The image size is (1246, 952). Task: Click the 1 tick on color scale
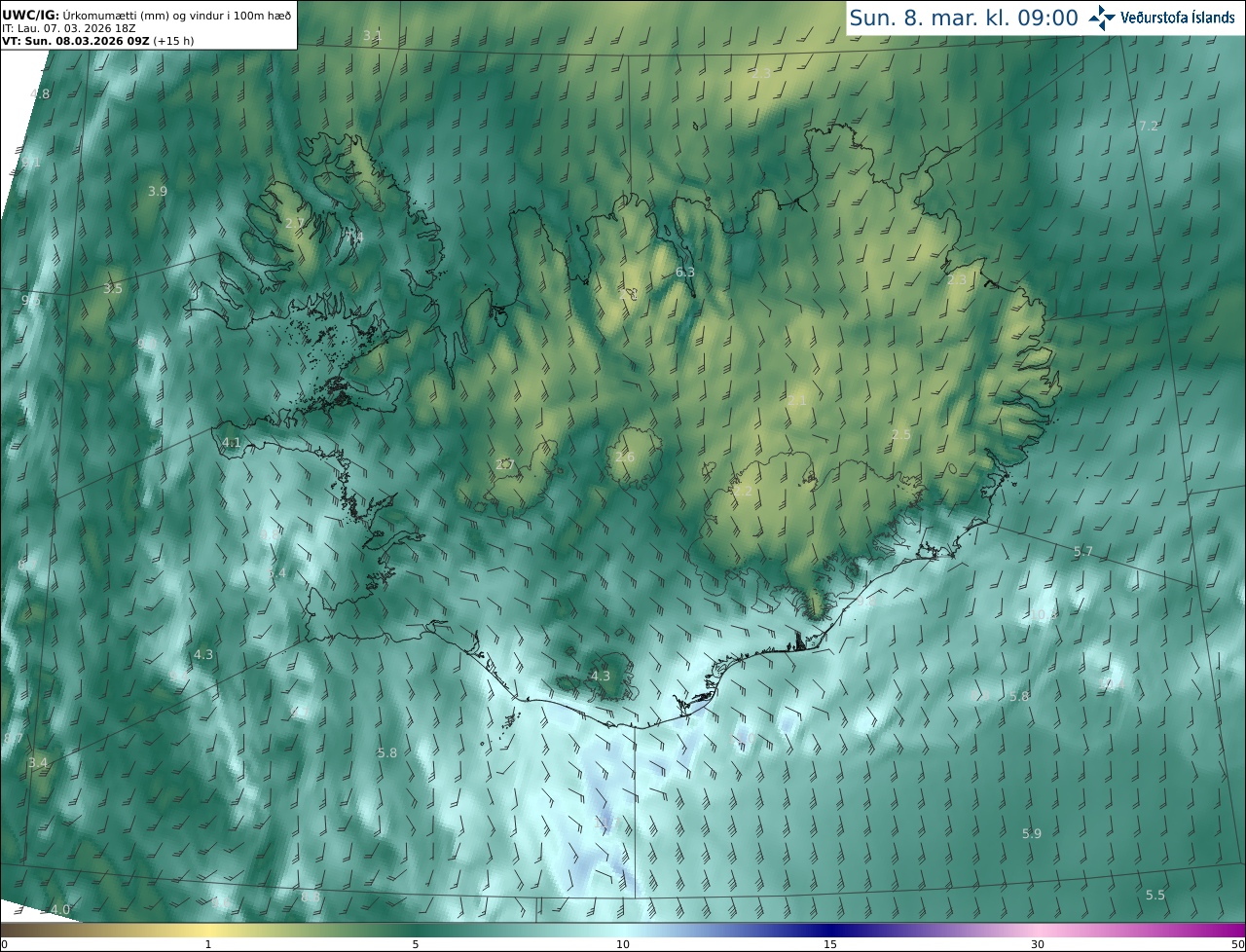tap(208, 944)
